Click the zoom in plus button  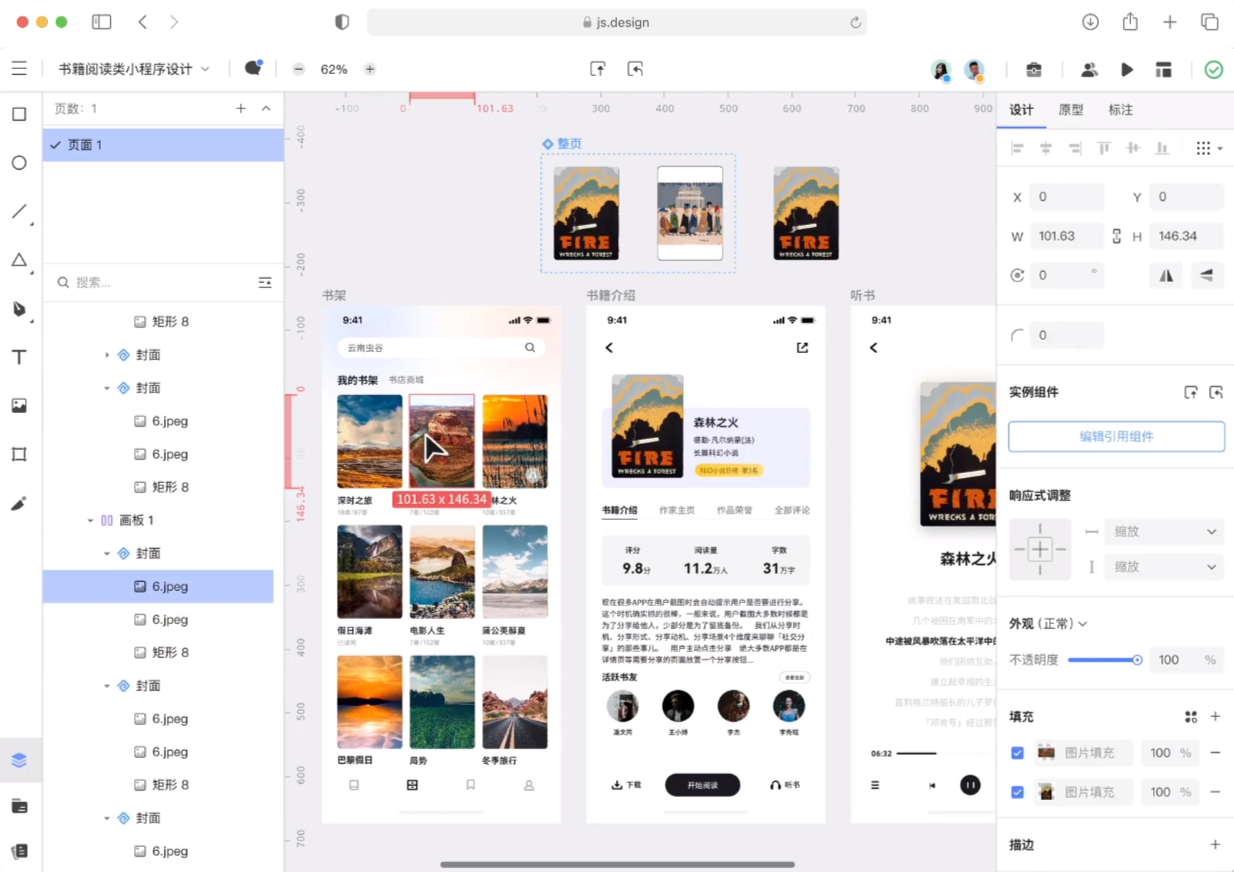point(370,69)
